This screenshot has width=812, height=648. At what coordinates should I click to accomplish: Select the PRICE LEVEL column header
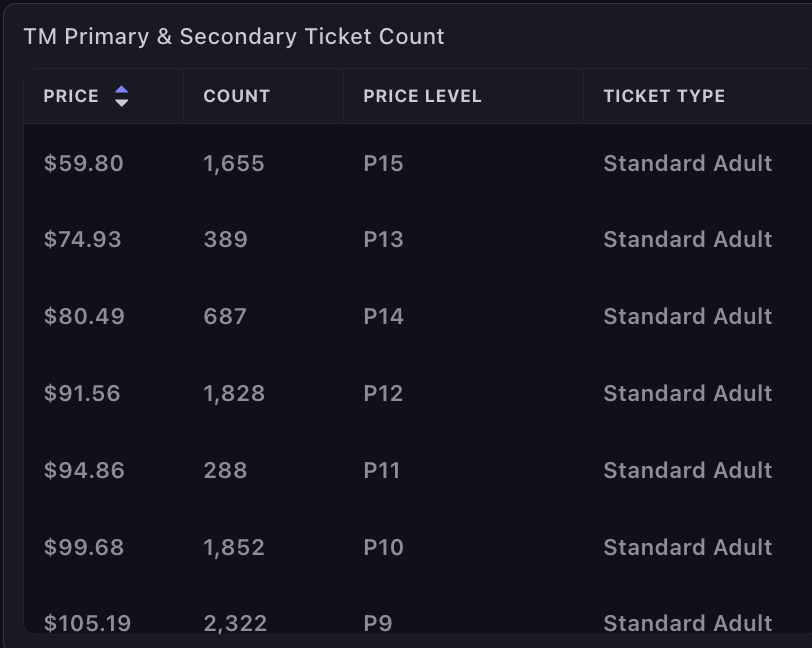pos(422,96)
